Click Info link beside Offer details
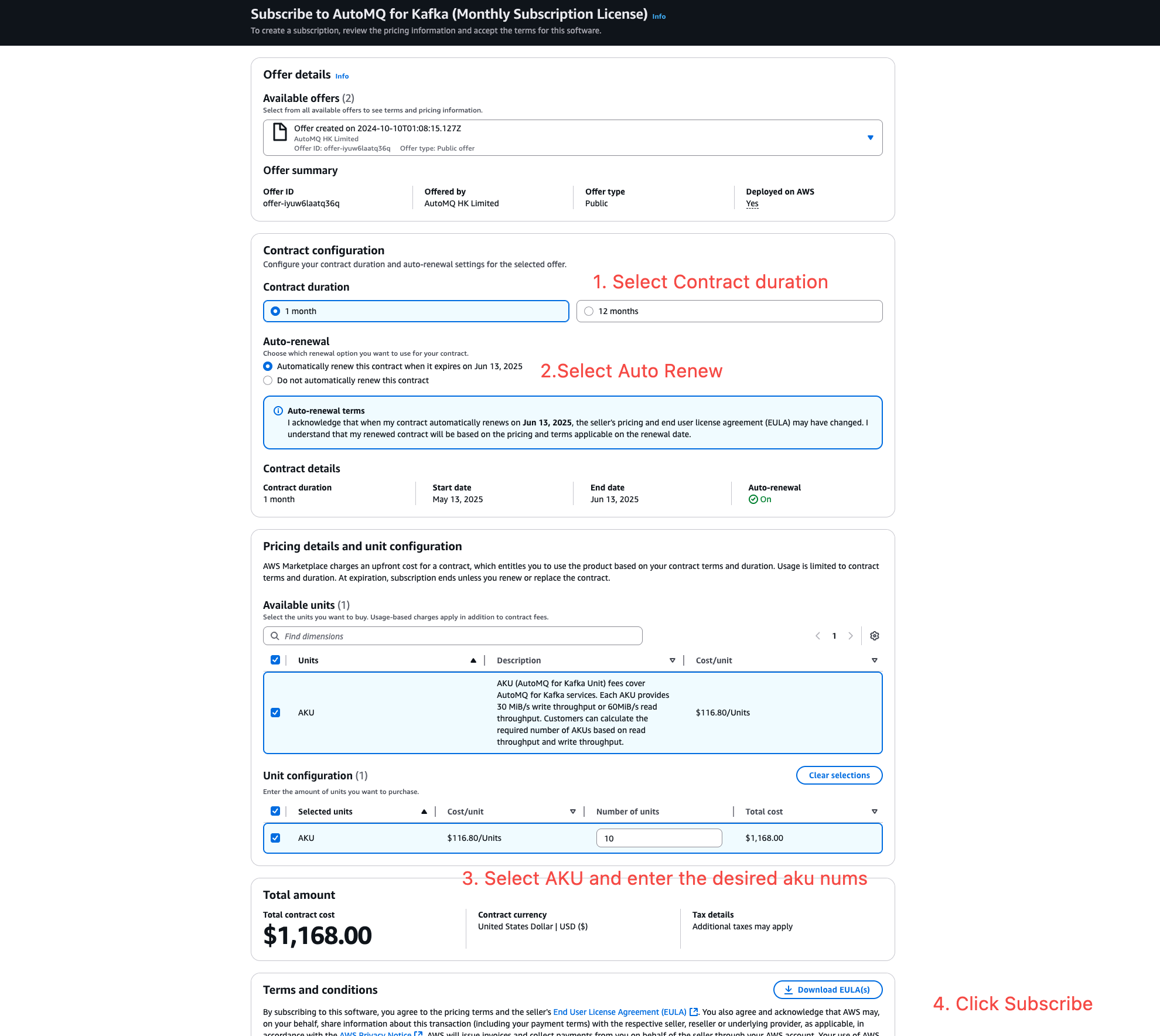The width and height of the screenshot is (1160, 1036). coord(342,76)
